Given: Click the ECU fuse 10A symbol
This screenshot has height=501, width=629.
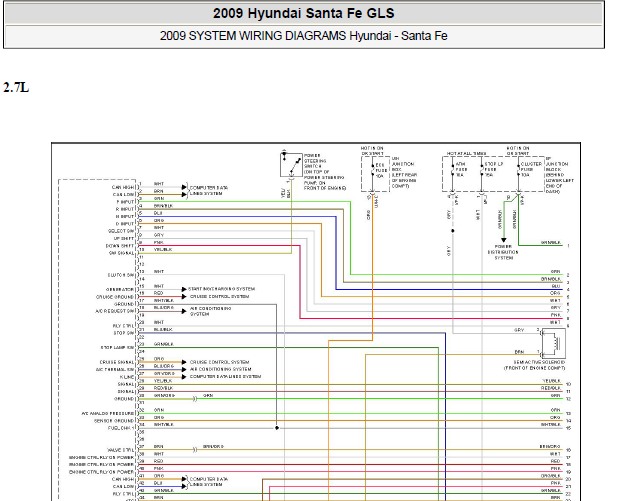Looking at the screenshot, I should [372, 166].
